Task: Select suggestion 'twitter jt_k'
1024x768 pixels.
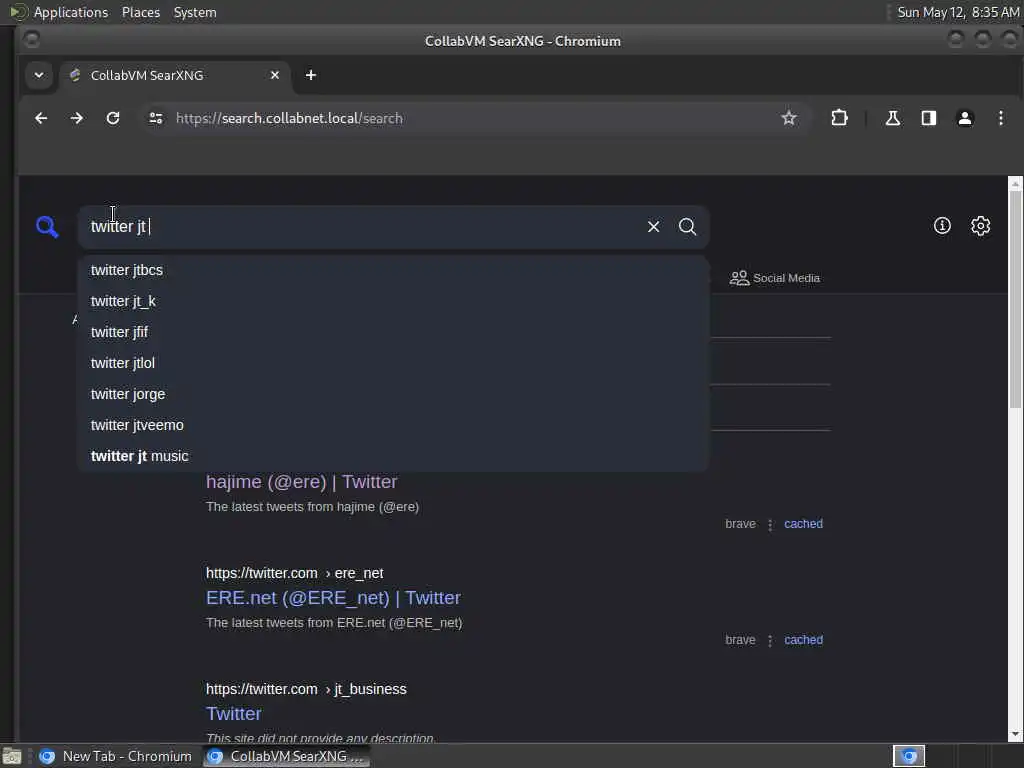Action: click(393, 301)
